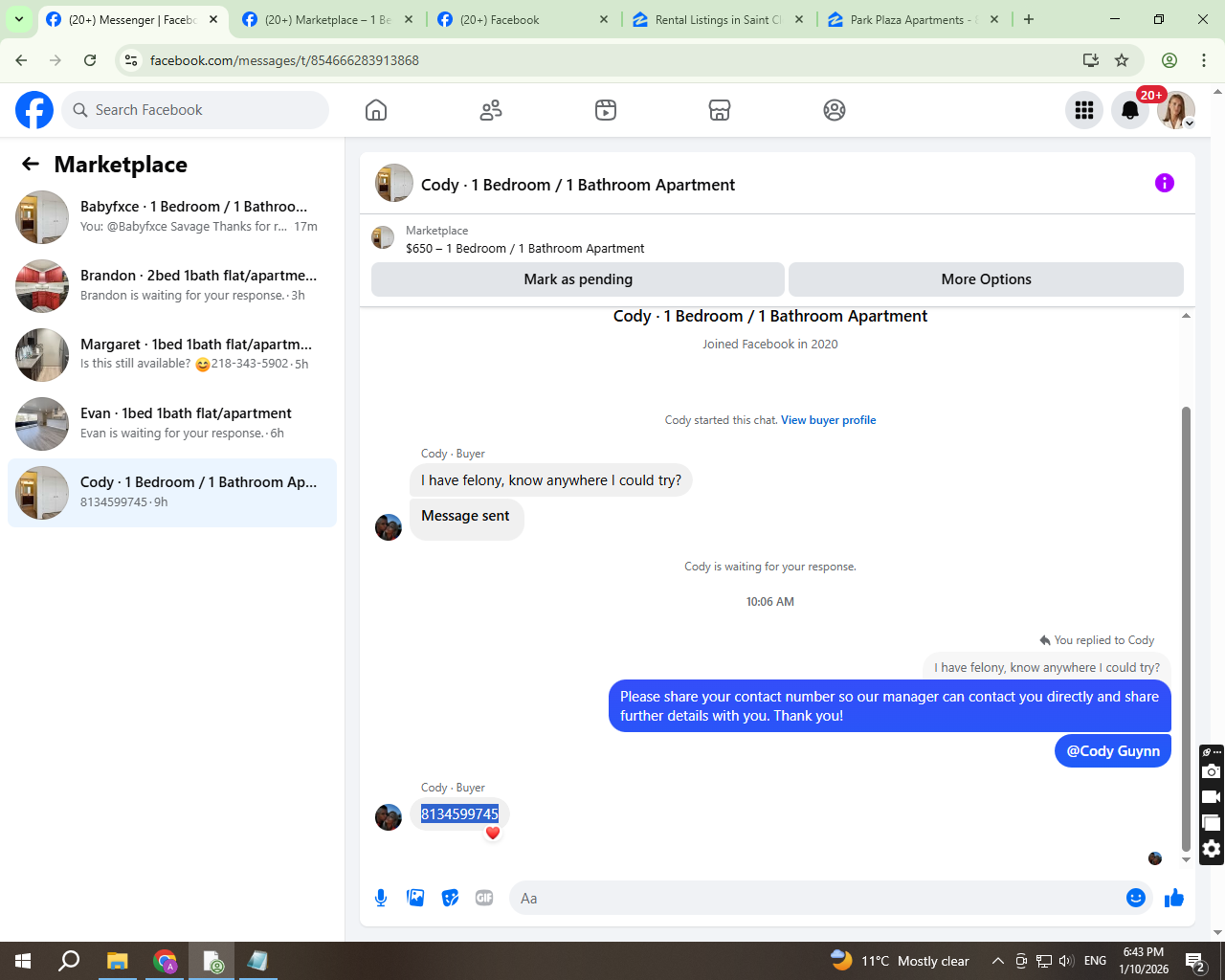The width and height of the screenshot is (1225, 980).
Task: Switch to Park Plaza Apartments tab
Action: point(914,19)
